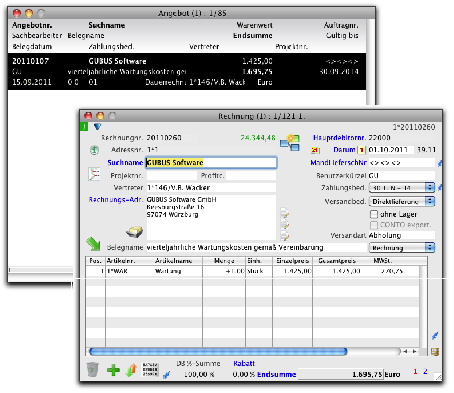Viewport: 454px width, 393px height.
Task: Click the blue Endsumme label link
Action: [277, 375]
